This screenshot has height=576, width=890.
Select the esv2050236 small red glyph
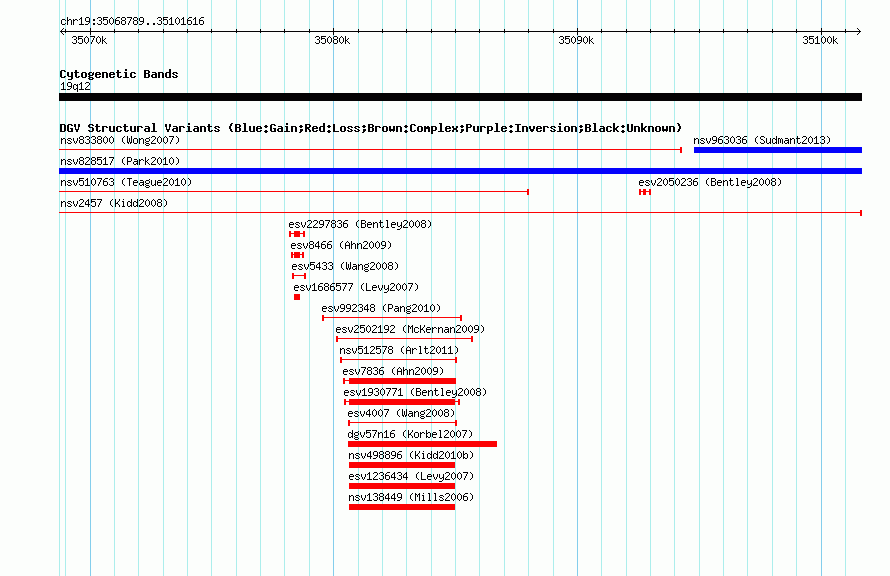pyautogui.click(x=645, y=192)
